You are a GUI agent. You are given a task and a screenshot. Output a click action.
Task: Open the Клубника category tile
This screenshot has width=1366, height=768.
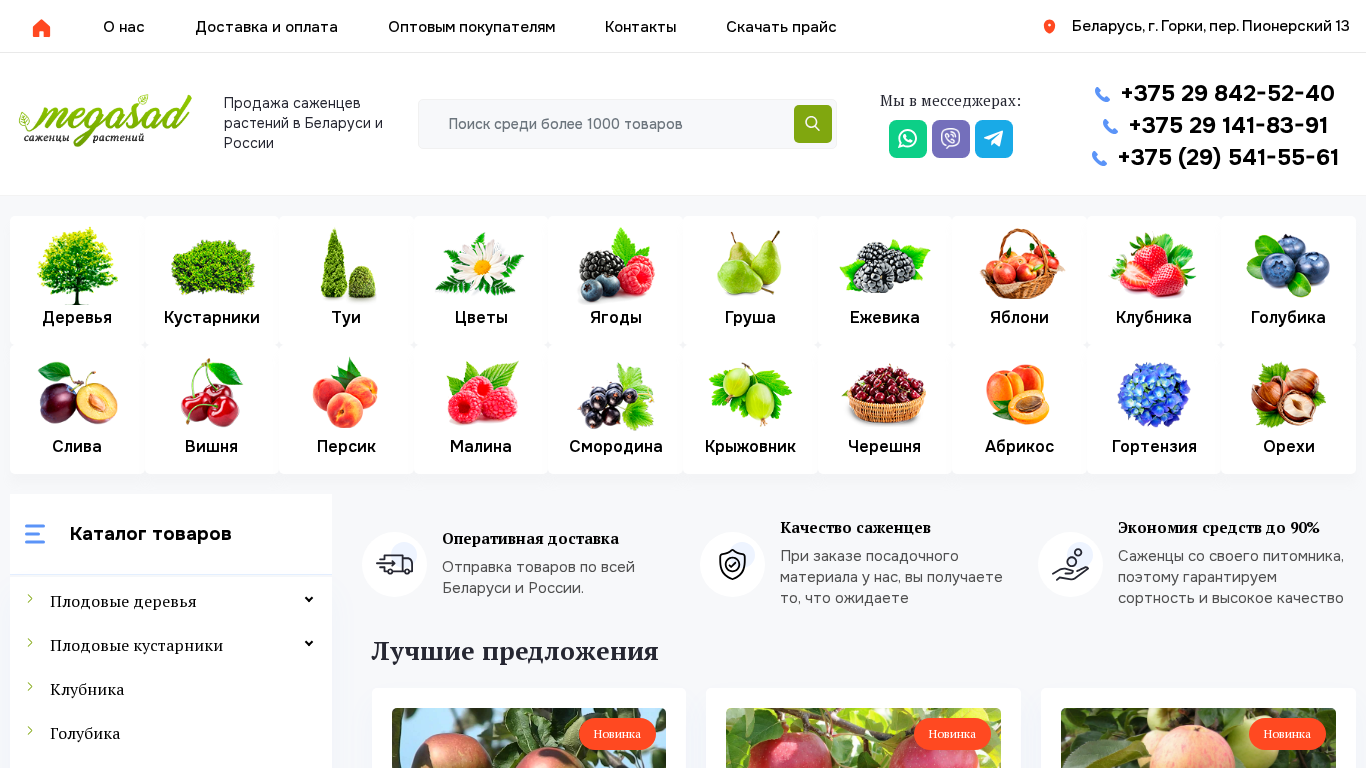[x=1154, y=280]
